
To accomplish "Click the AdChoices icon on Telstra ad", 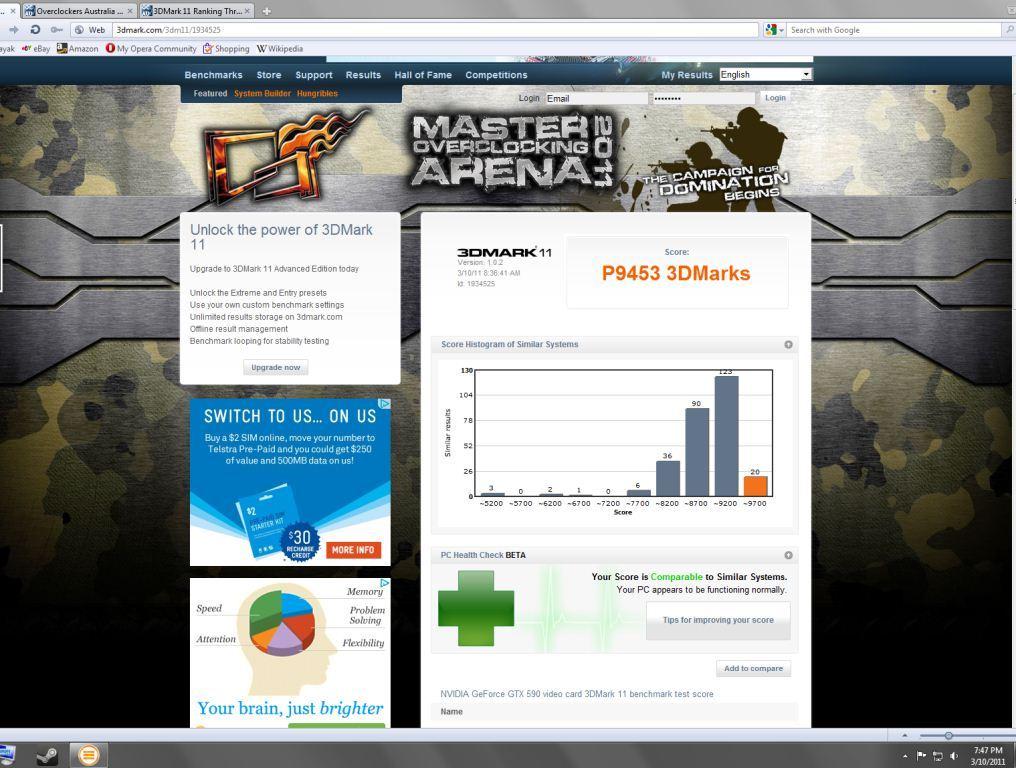I will pos(385,404).
